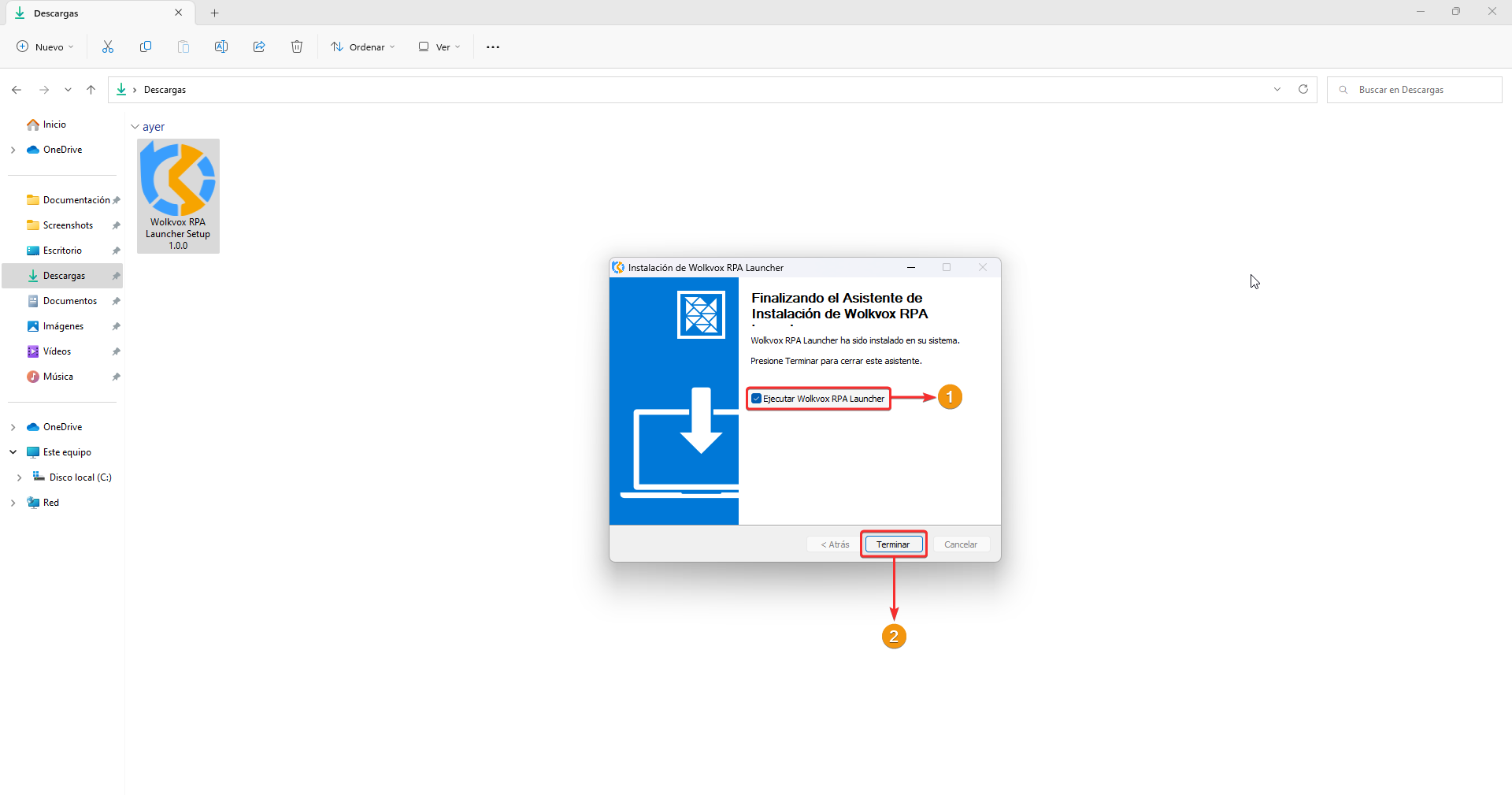Click the Delete trash icon

click(297, 47)
